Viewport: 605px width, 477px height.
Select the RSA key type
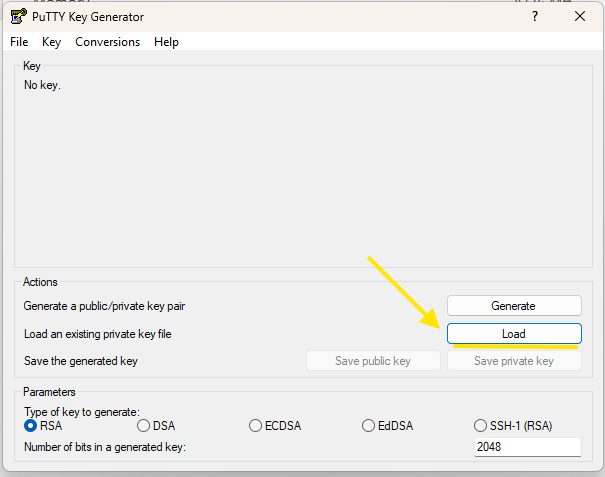click(43, 426)
